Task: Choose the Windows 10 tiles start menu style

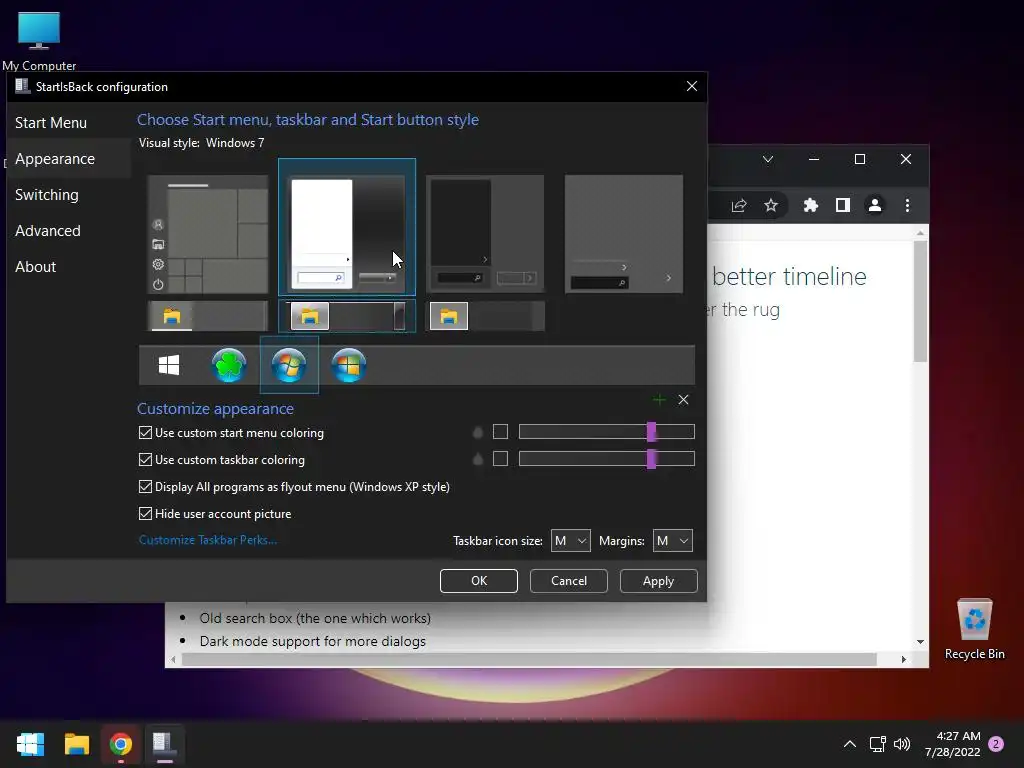Action: point(208,234)
